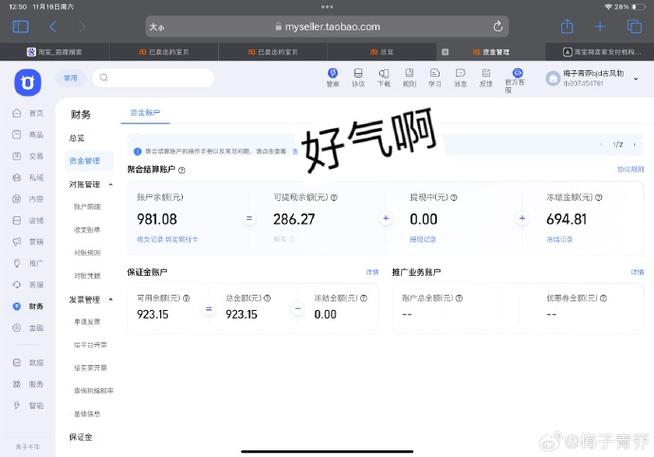Click the 管家 icon in the top toolbar
Image resolution: width=654 pixels, height=457 pixels.
pyautogui.click(x=332, y=78)
